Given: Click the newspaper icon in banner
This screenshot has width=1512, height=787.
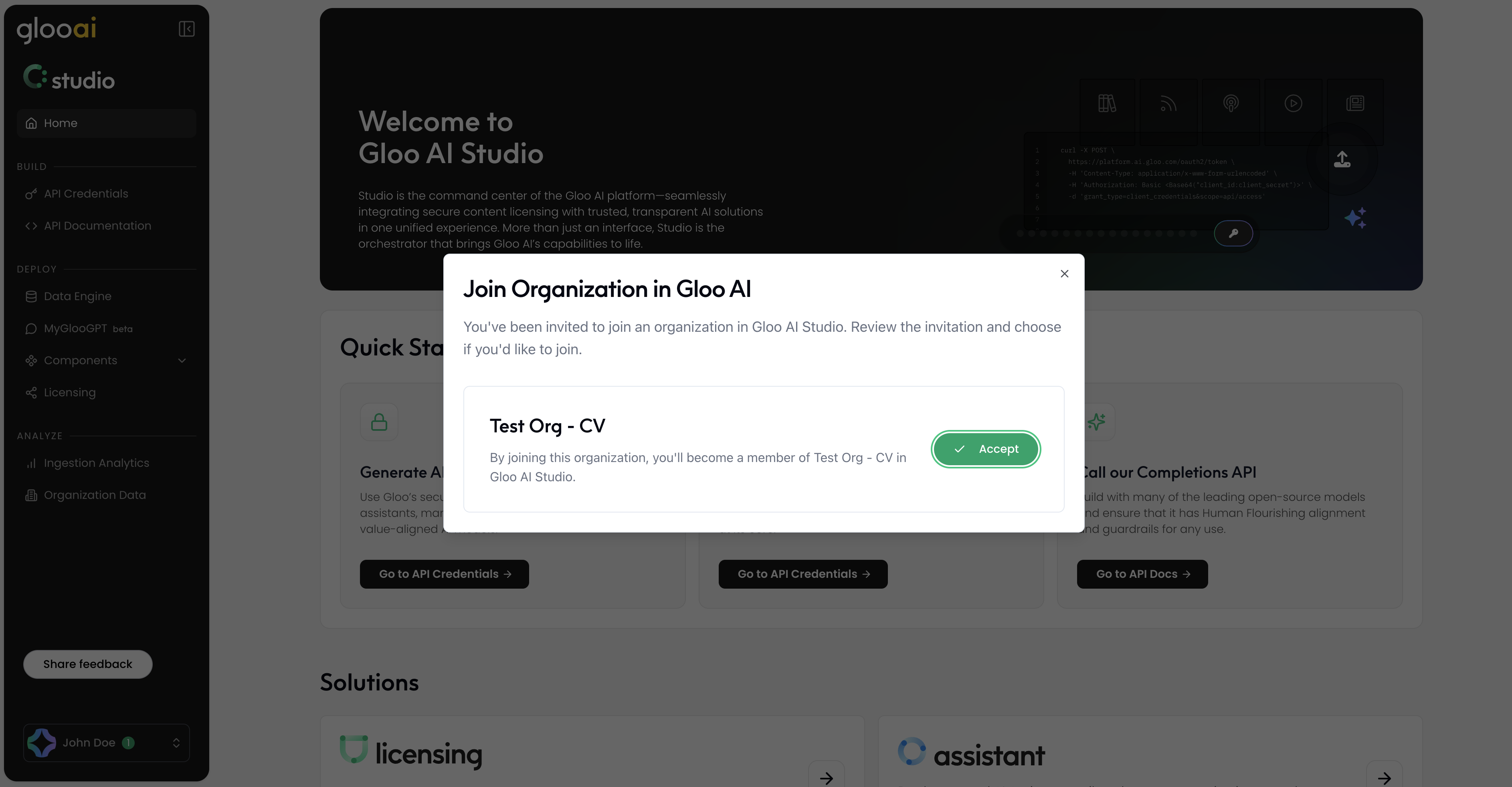Looking at the screenshot, I should [x=1355, y=103].
